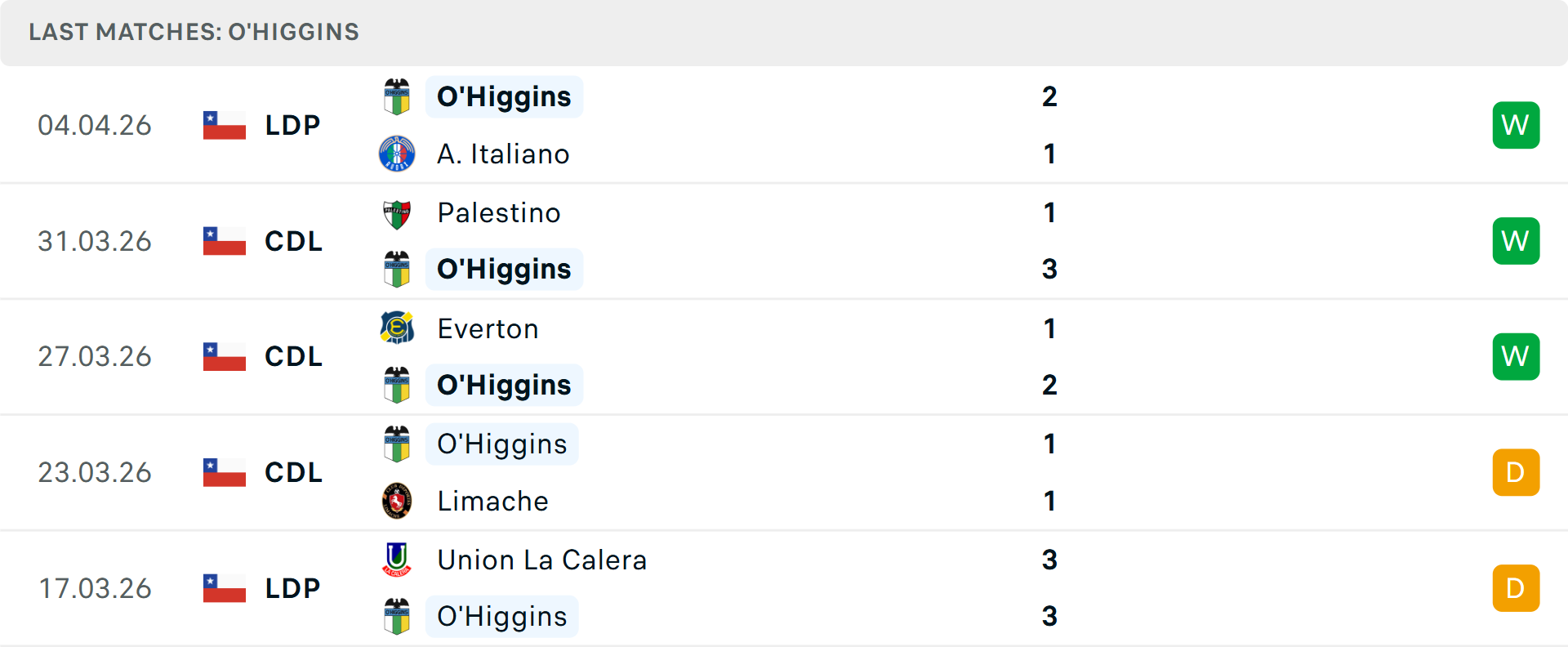Click the A. Italiano club crest

397,154
